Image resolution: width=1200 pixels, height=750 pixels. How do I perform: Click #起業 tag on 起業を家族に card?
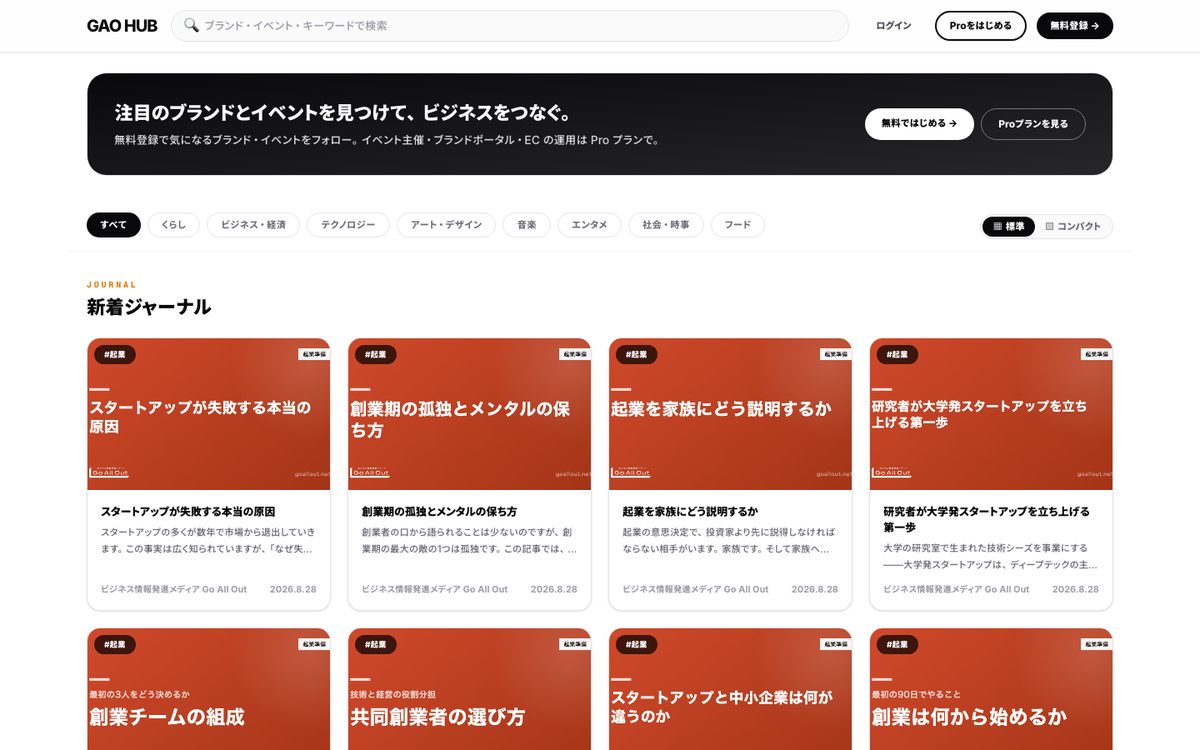pos(637,355)
